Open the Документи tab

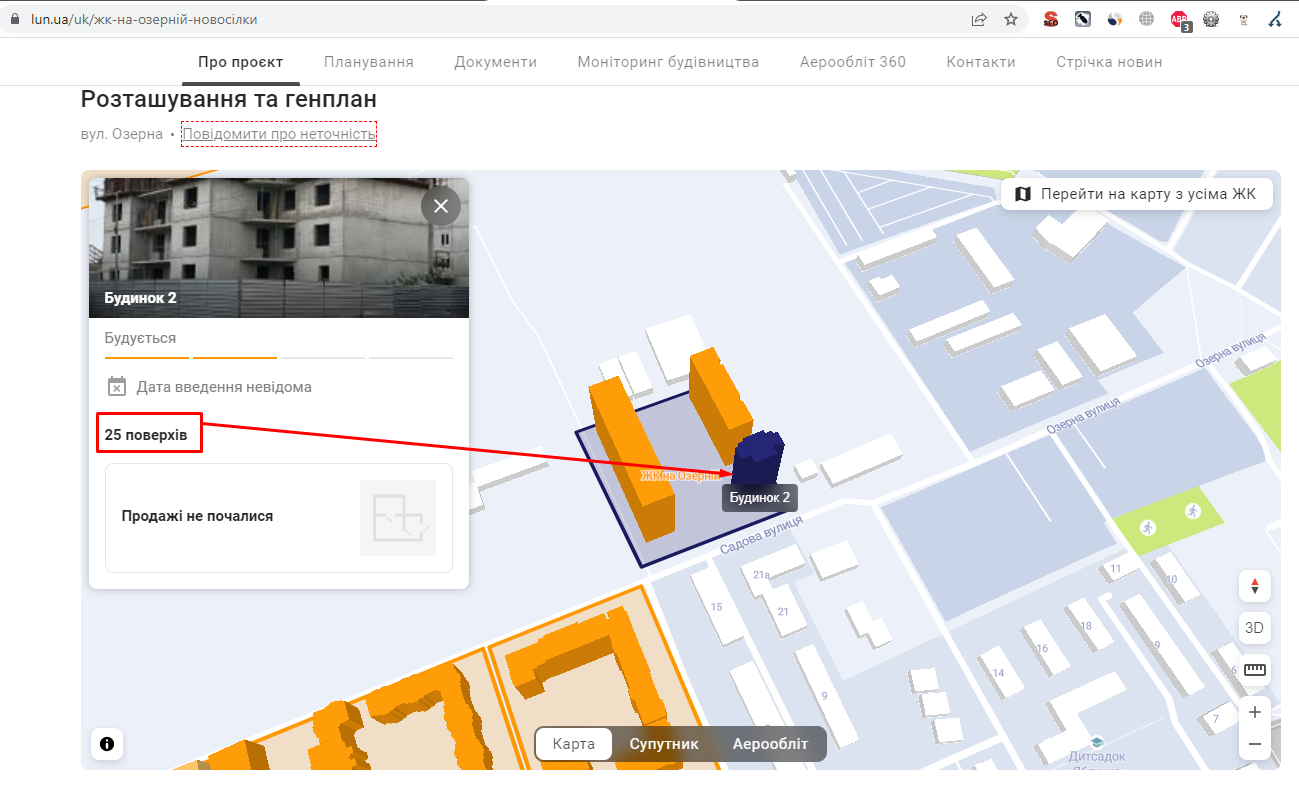tap(496, 62)
